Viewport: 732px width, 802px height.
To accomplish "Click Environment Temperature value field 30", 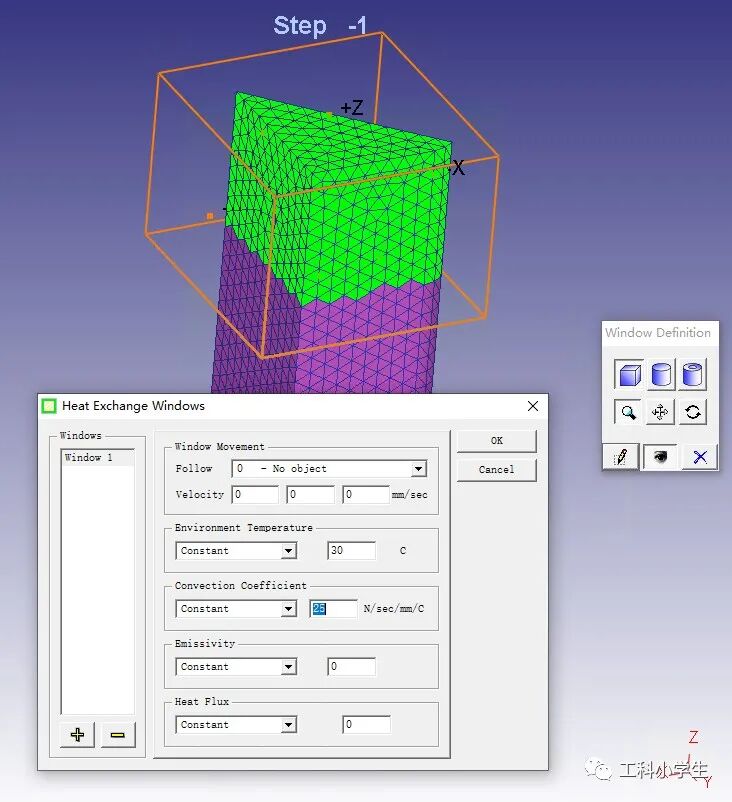I will (x=351, y=550).
